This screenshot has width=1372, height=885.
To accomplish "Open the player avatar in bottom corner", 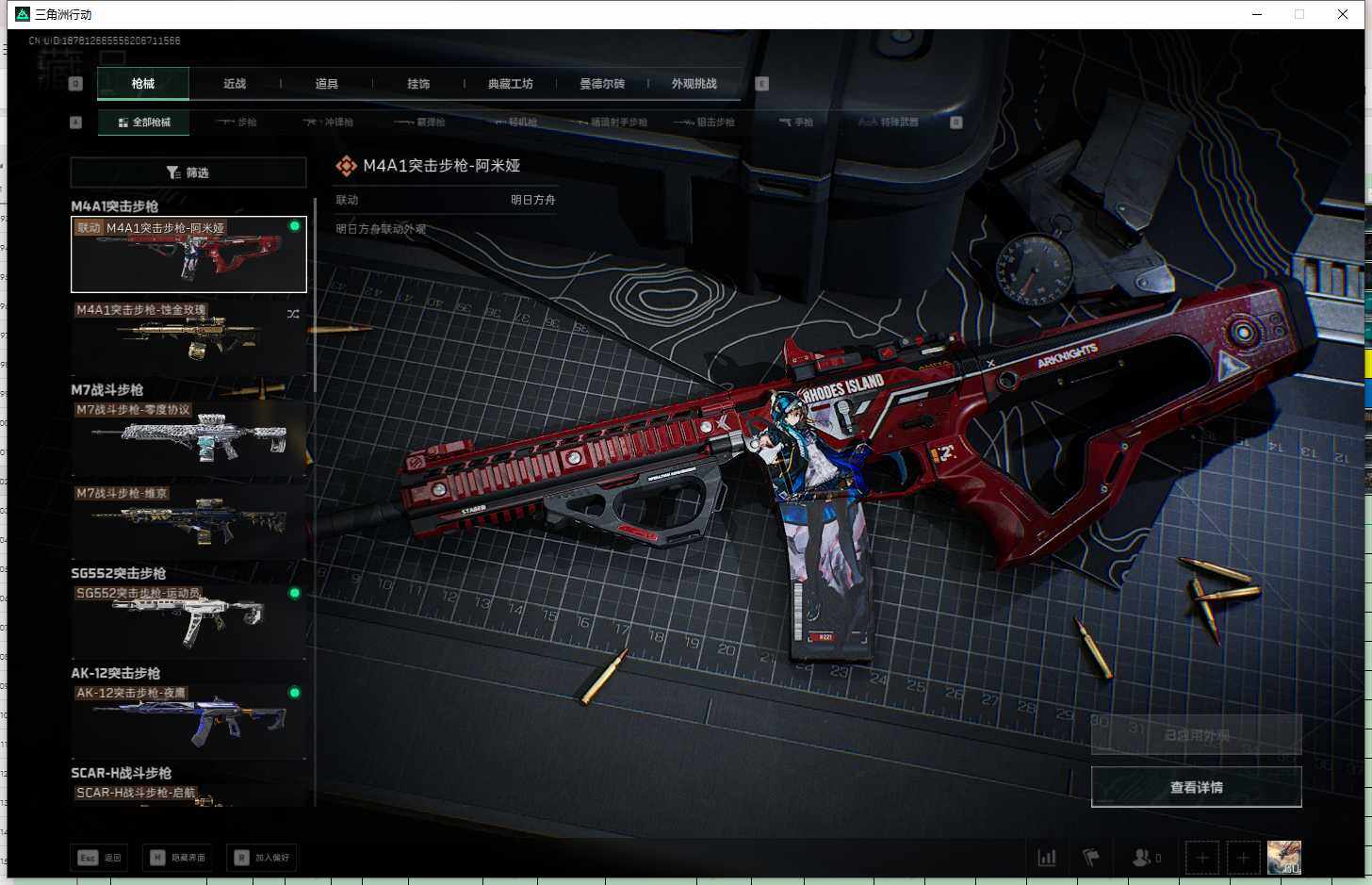I will pos(1284,858).
